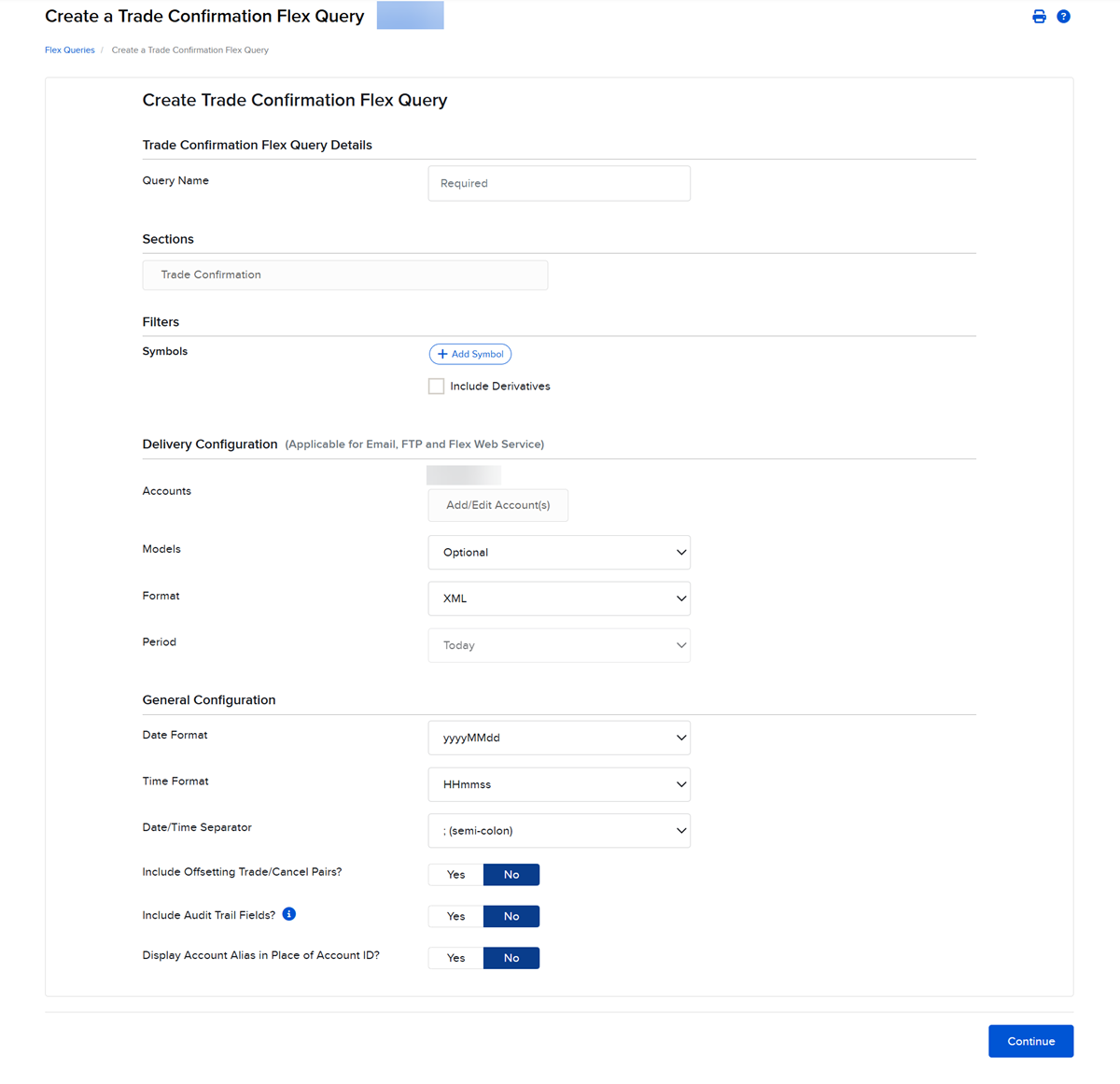Screen dimensions: 1120x1084
Task: Click the Delivery Configuration heading
Action: click(x=210, y=444)
